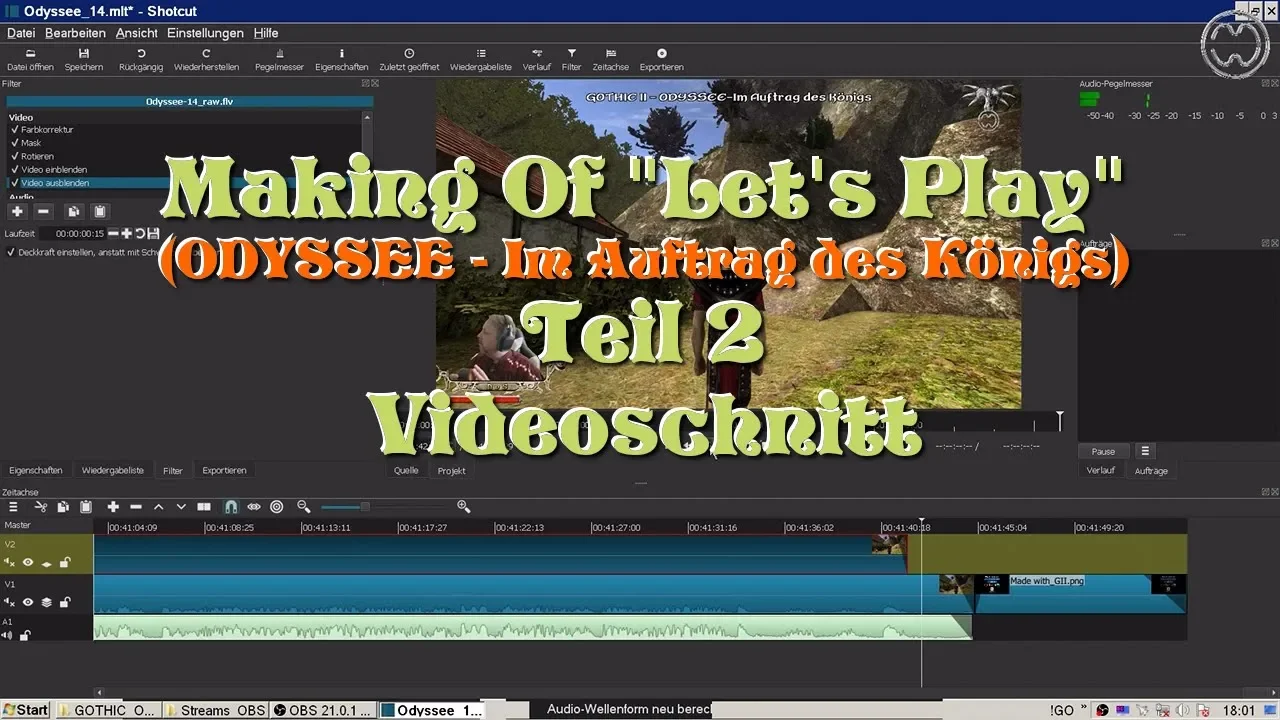Toggle Filter panel from main toolbar
This screenshot has height=720, width=1280.
click(571, 60)
